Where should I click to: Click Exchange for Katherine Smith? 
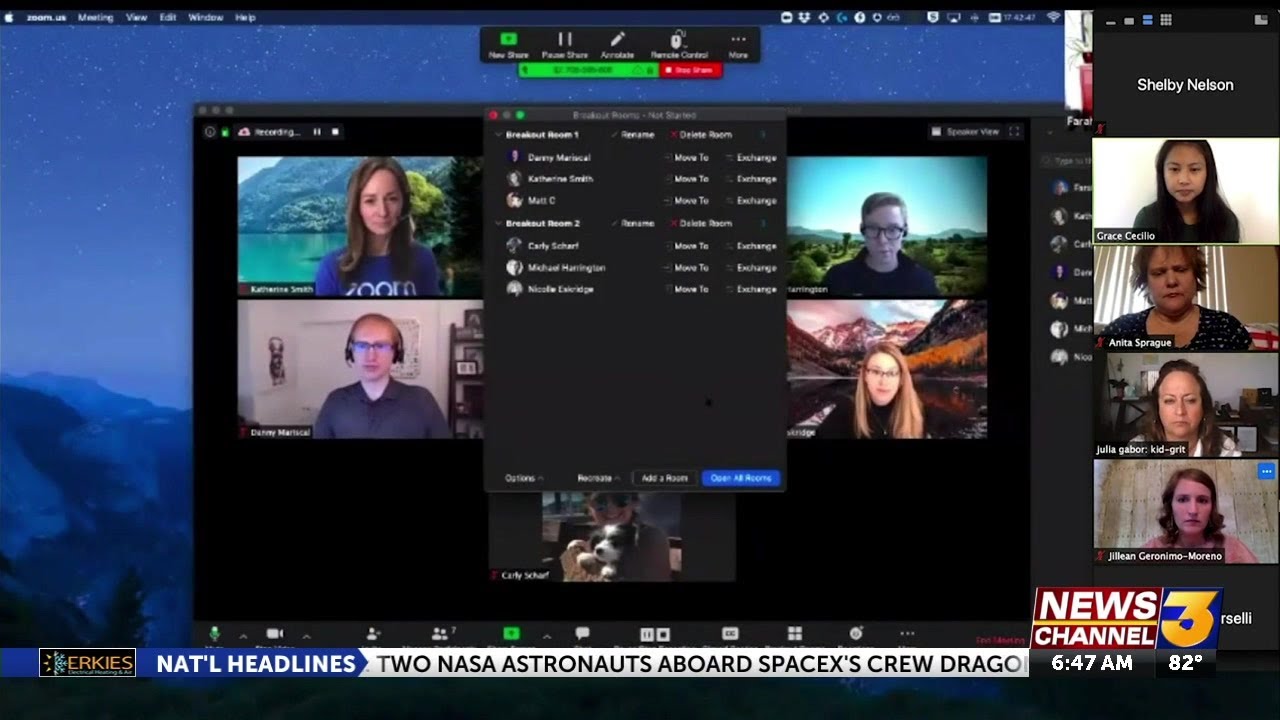pyautogui.click(x=752, y=179)
